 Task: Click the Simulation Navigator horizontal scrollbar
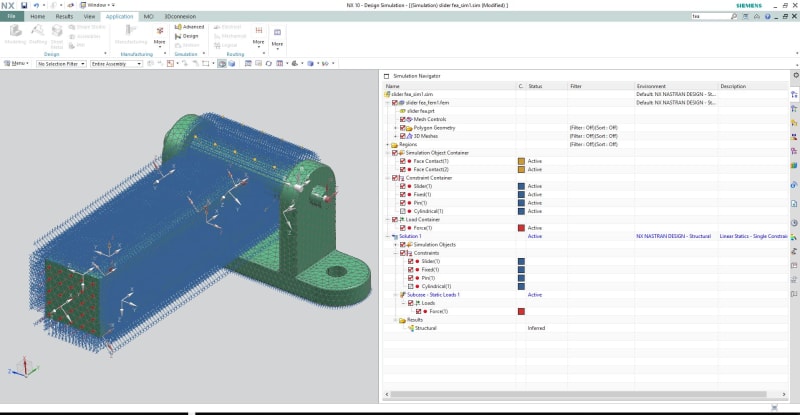coord(578,394)
